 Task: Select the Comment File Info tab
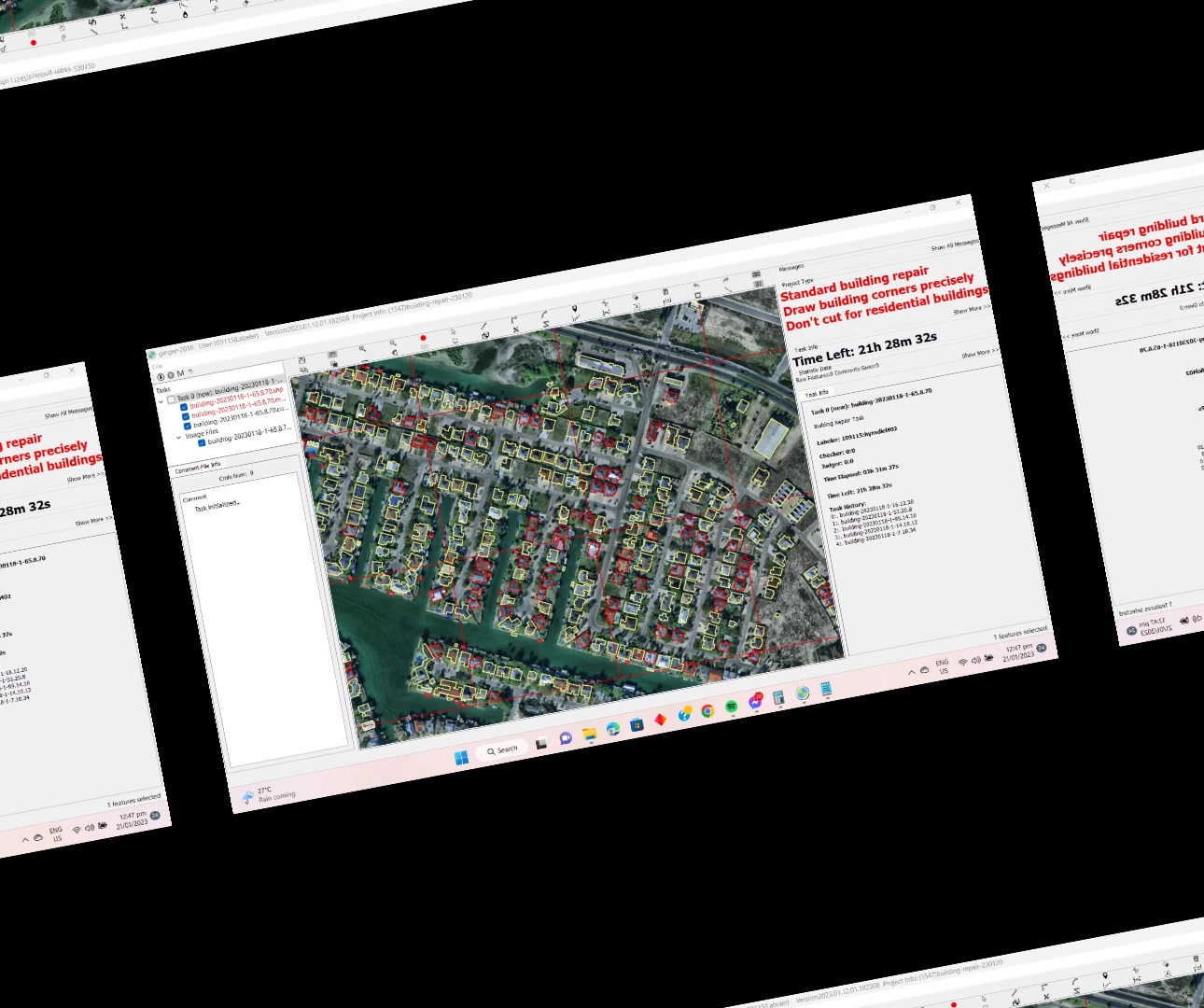tap(198, 467)
